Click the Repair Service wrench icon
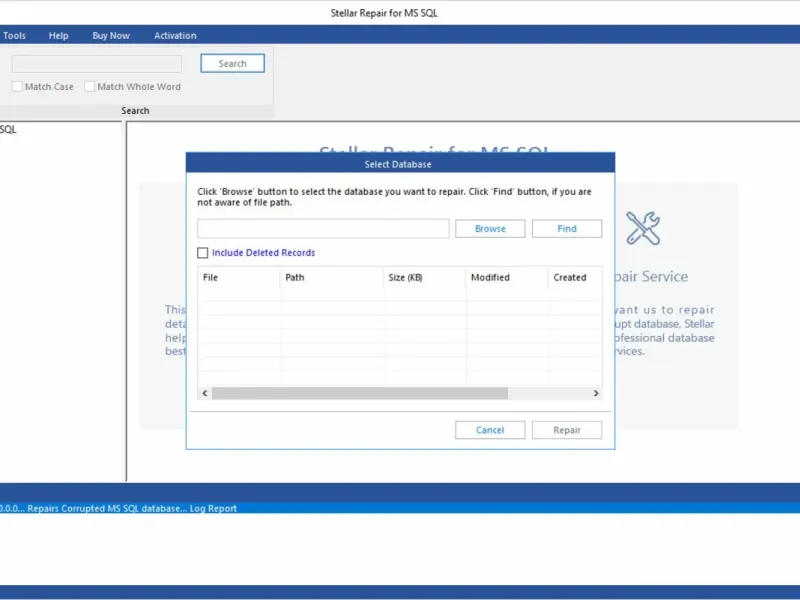Viewport: 800px width, 600px height. pos(642,228)
